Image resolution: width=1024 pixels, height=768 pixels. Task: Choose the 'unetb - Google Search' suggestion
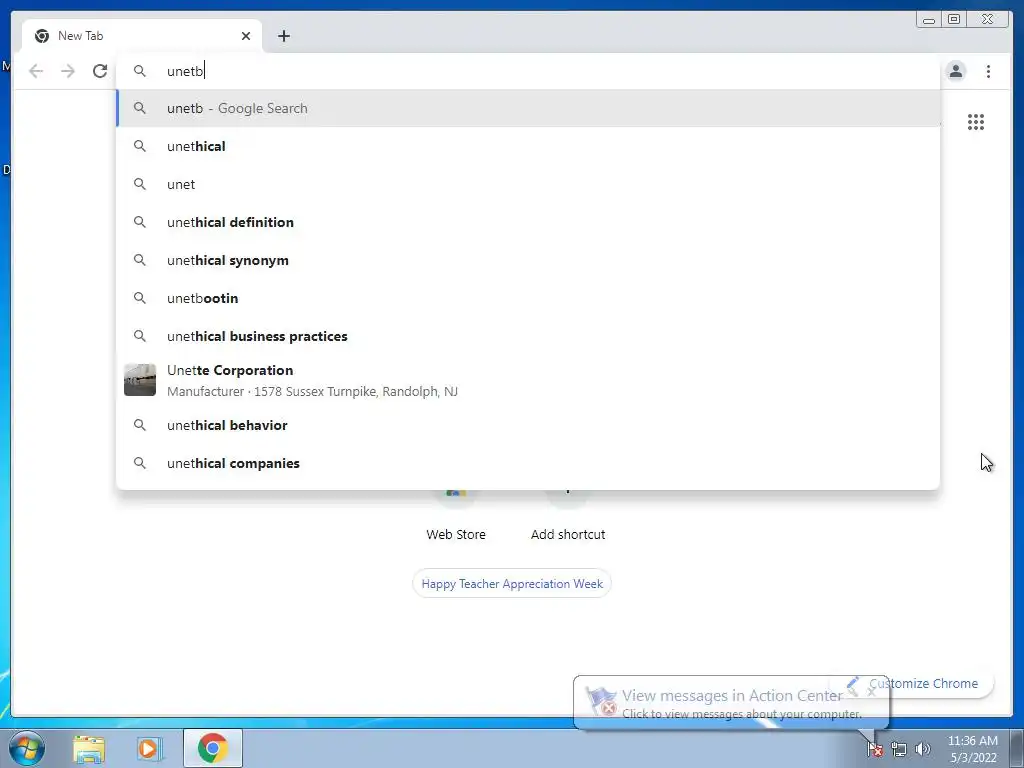(x=528, y=108)
